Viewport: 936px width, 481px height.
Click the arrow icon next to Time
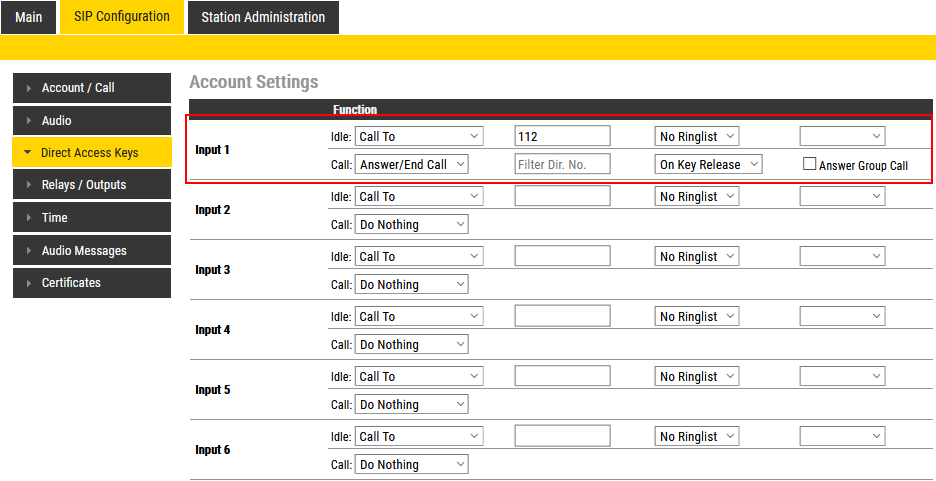pos(29,218)
